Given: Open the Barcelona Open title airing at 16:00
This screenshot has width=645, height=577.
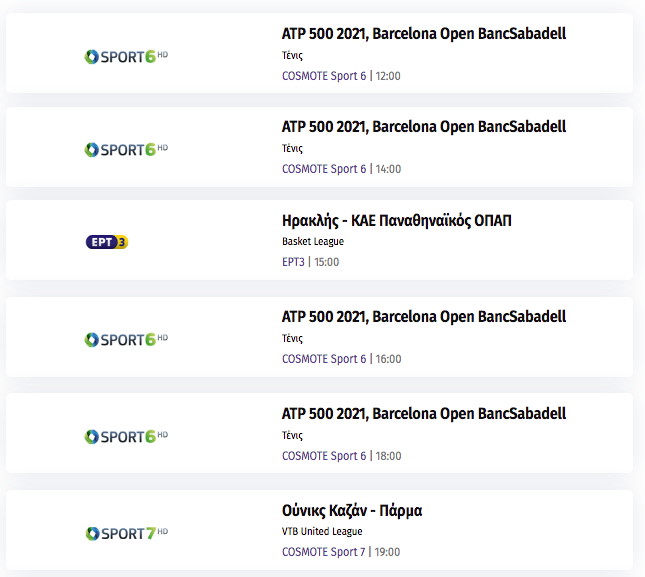Looking at the screenshot, I should coord(424,317).
